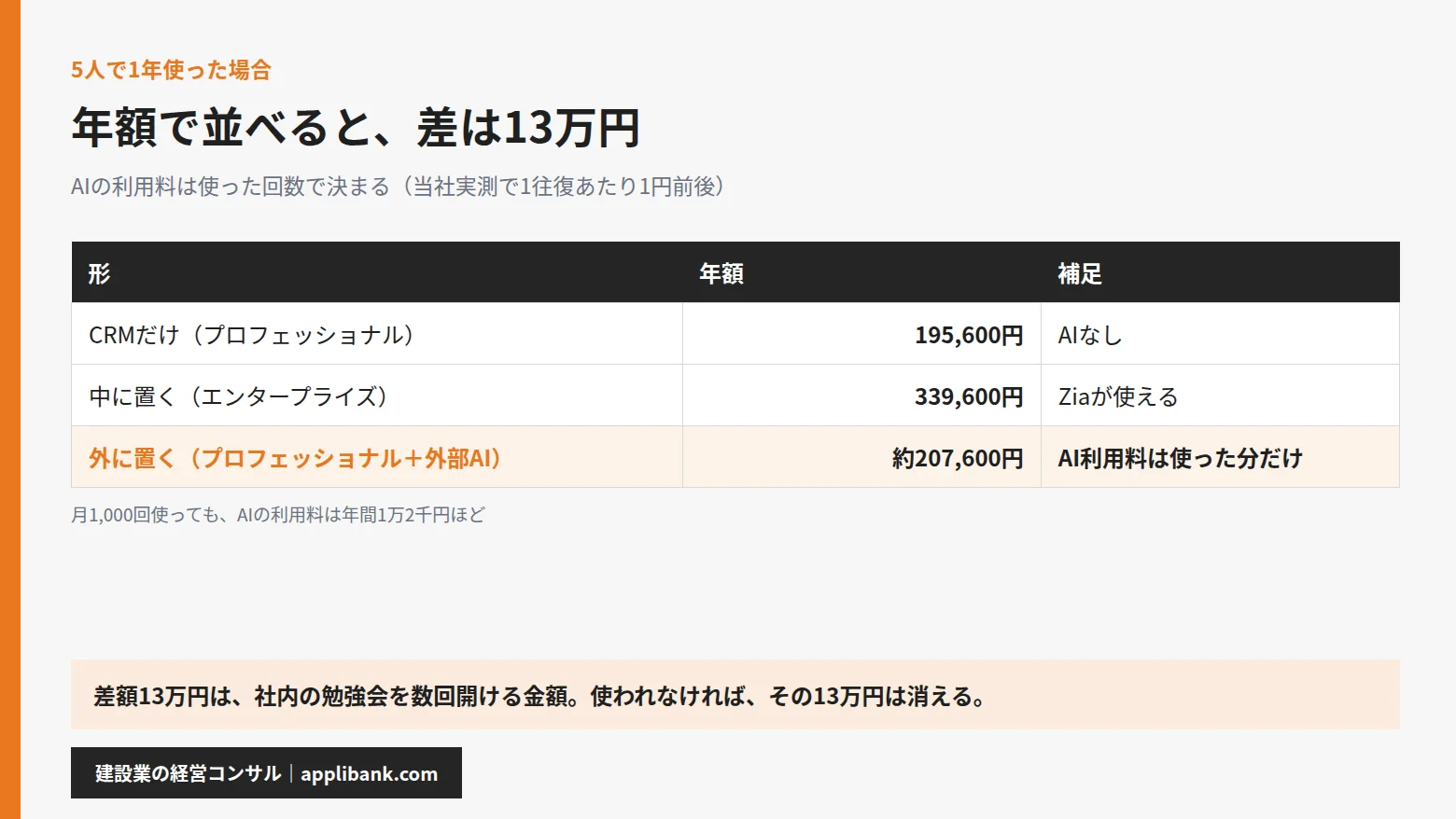Screen dimensions: 1456x819
Task: Select the highlighted row label "外に置く（プロフェッショナル＋外部AI）"
Action: coord(377,457)
